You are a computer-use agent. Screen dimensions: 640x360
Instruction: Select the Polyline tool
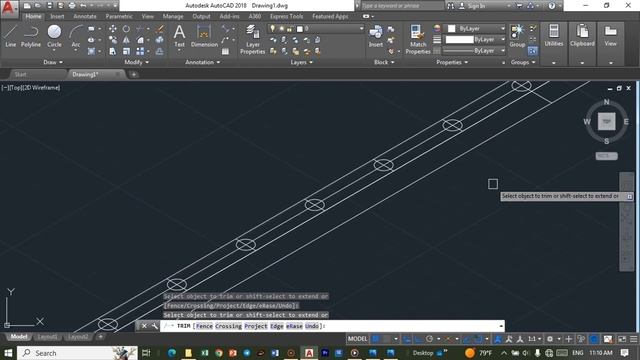(x=31, y=36)
